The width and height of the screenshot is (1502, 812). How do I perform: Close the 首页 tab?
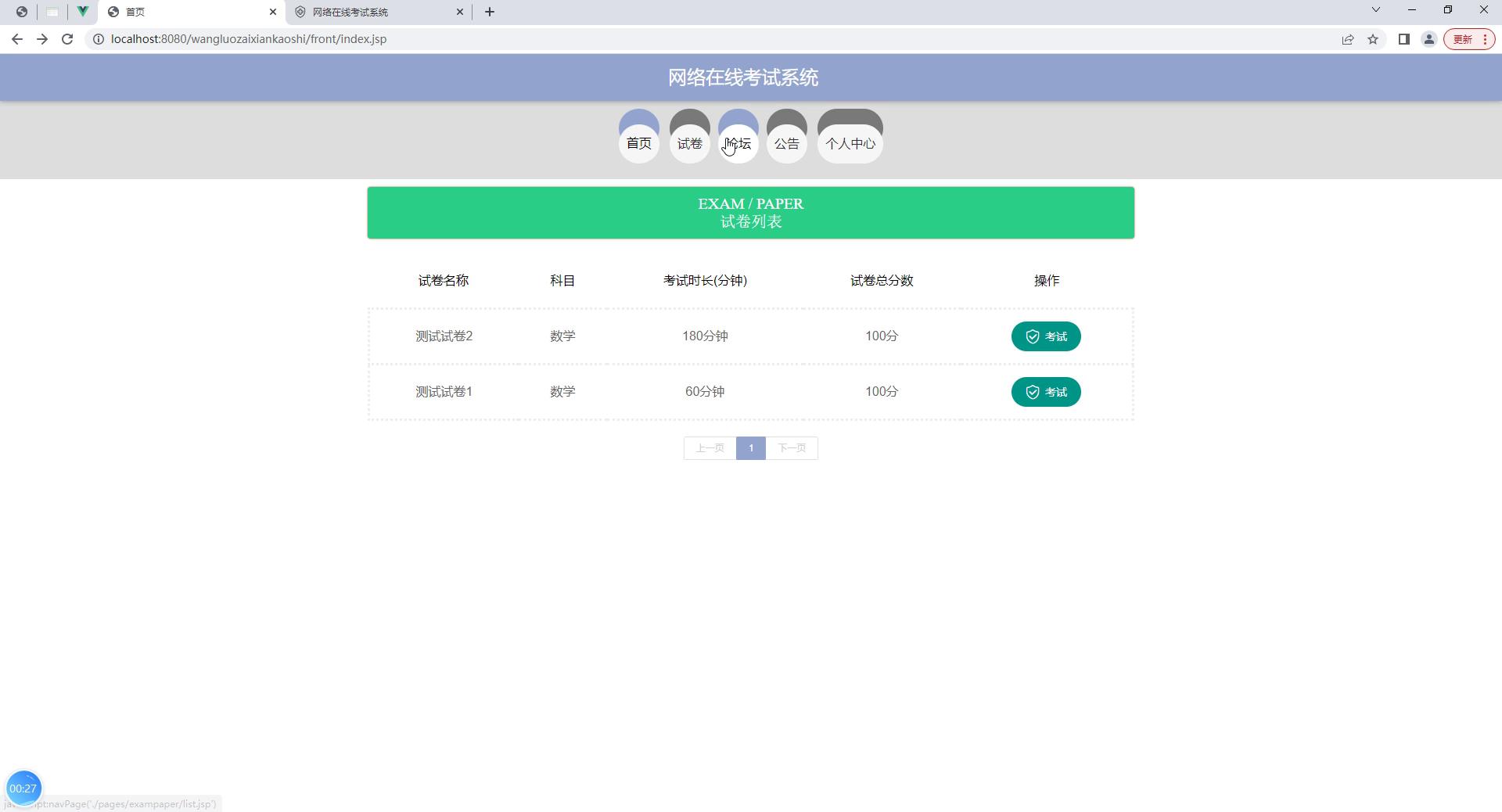(x=273, y=12)
